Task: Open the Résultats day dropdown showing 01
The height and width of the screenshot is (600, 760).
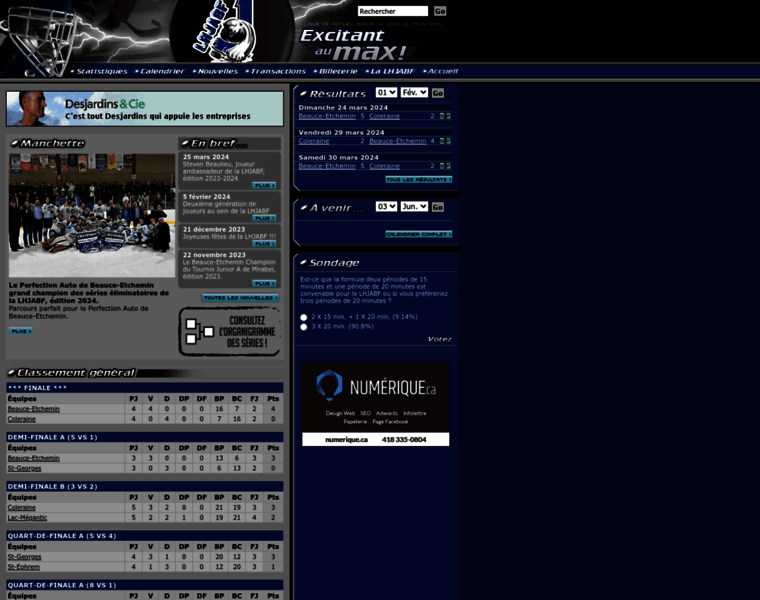Action: coord(386,93)
